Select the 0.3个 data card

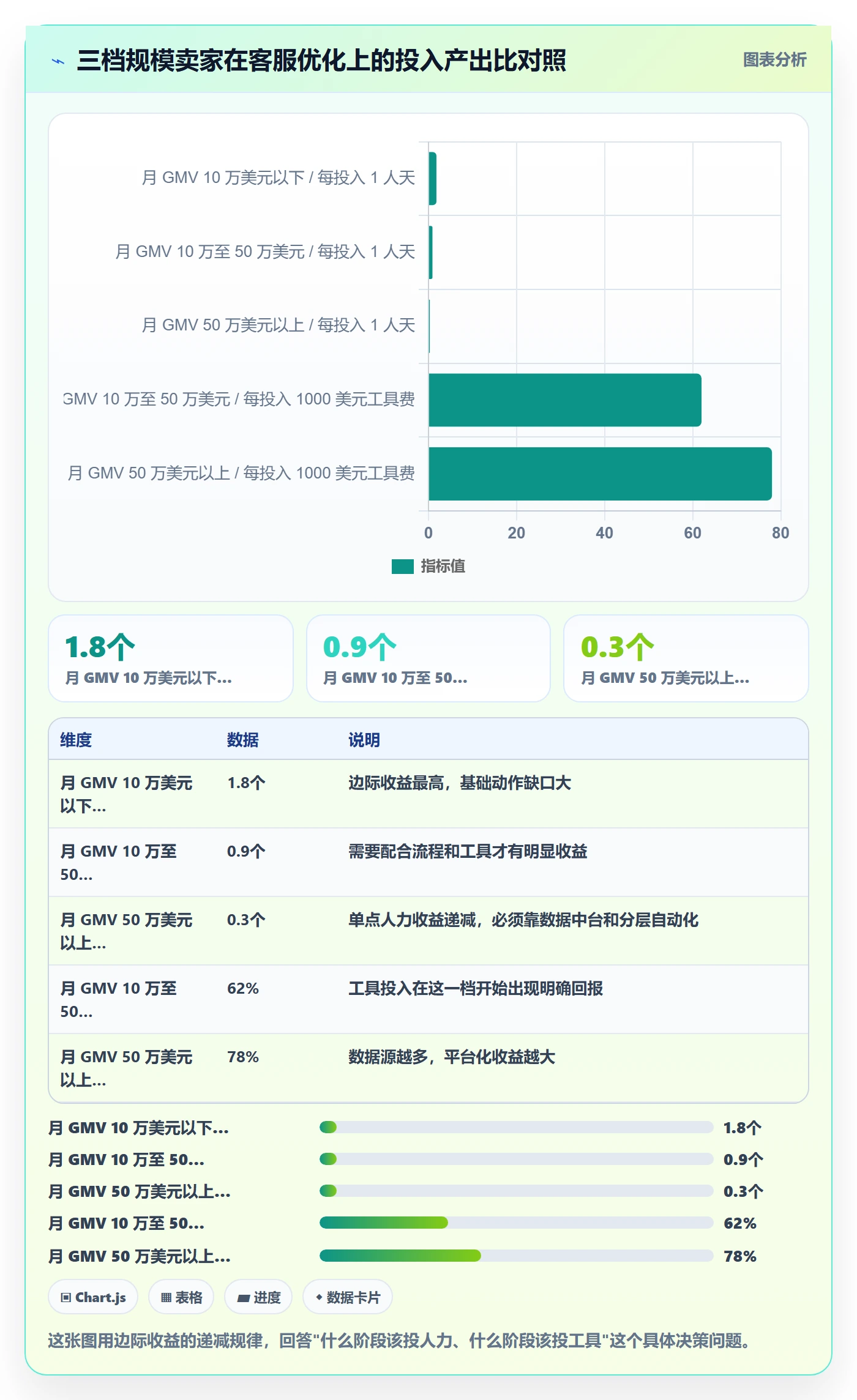[686, 658]
